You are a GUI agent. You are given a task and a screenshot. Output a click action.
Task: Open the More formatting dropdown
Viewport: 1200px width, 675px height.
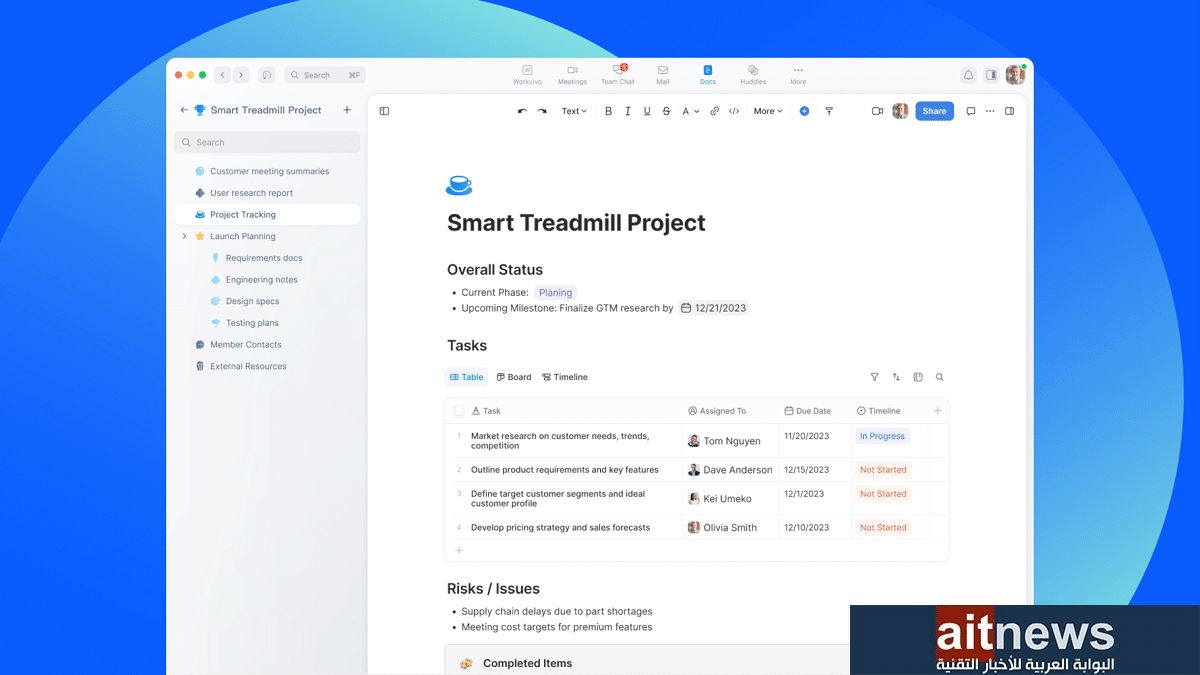pos(768,111)
